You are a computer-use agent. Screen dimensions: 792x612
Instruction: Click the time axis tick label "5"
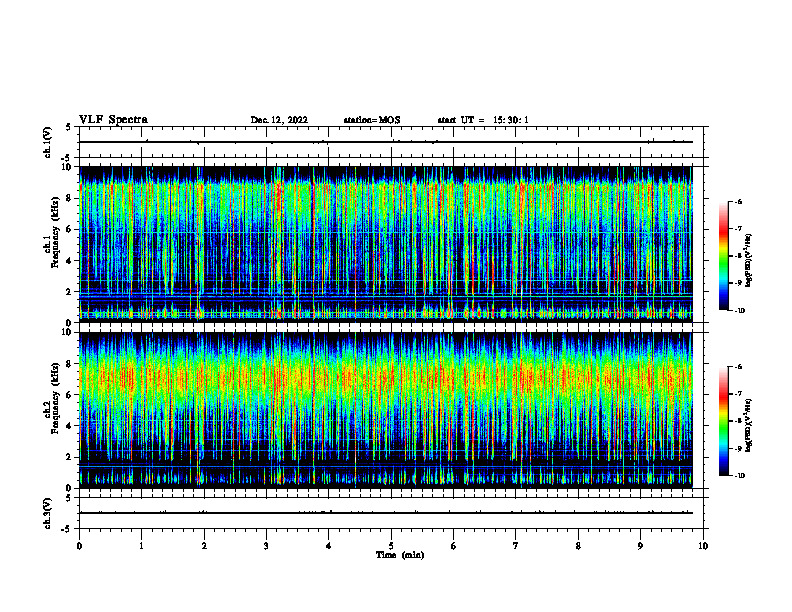pos(391,546)
